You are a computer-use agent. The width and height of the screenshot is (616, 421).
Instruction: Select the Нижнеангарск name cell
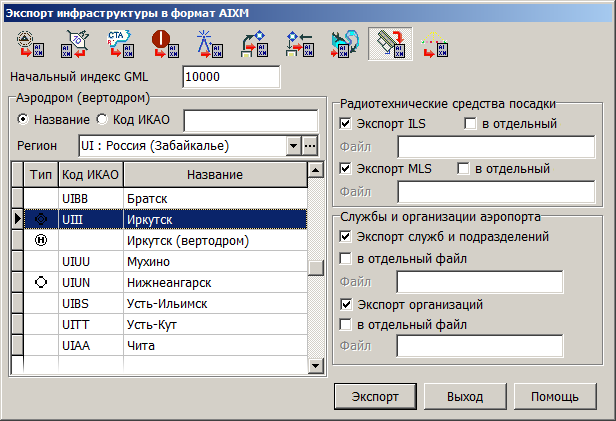(215, 282)
